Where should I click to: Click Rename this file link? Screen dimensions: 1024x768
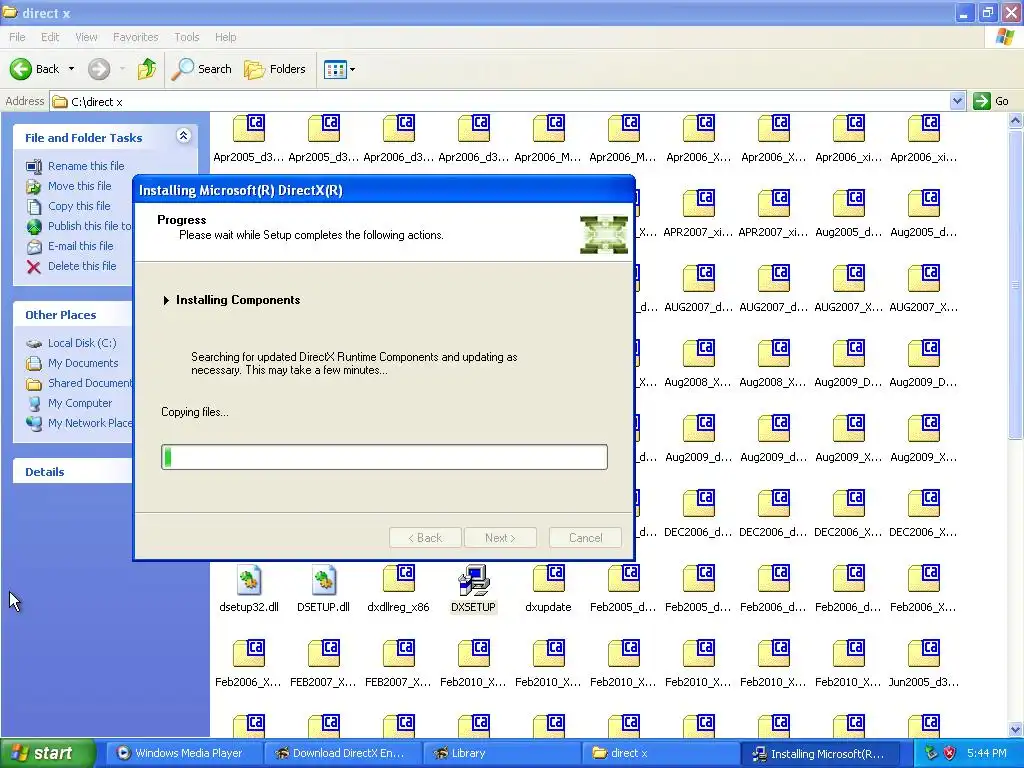(86, 166)
